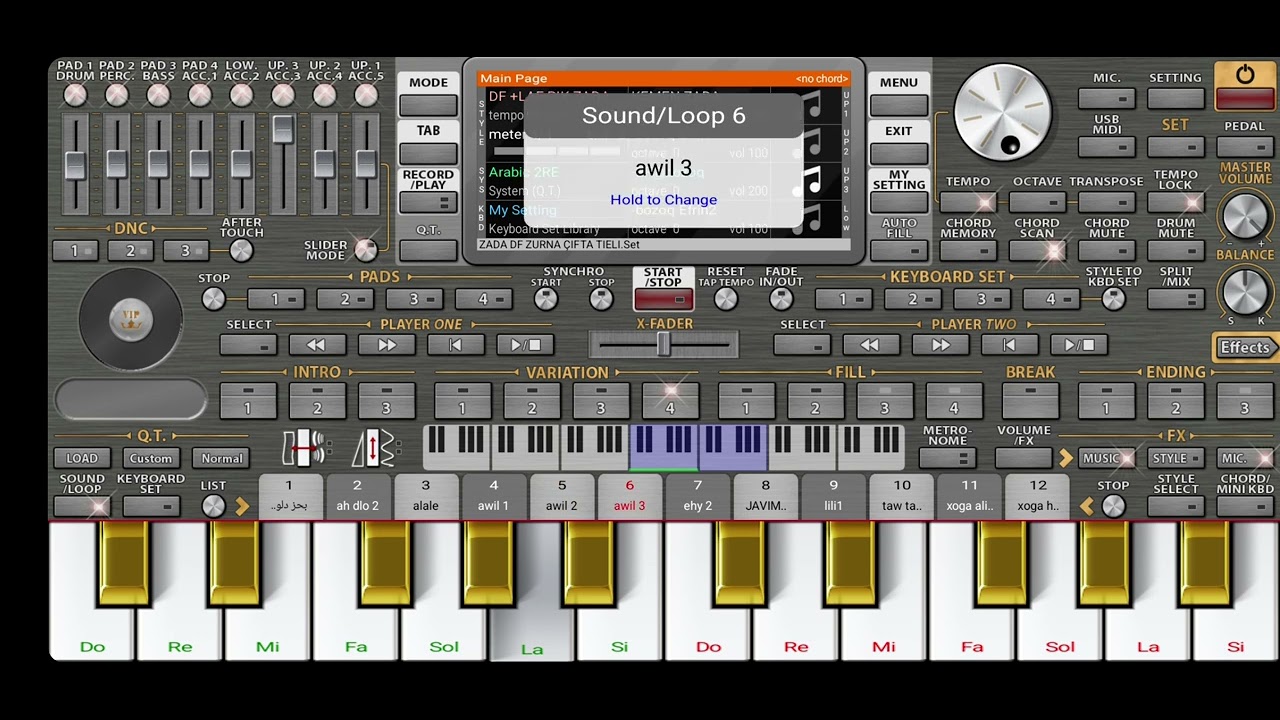Image resolution: width=1280 pixels, height=720 pixels.
Task: Click the RECORD/PLAY button
Action: coord(428,202)
